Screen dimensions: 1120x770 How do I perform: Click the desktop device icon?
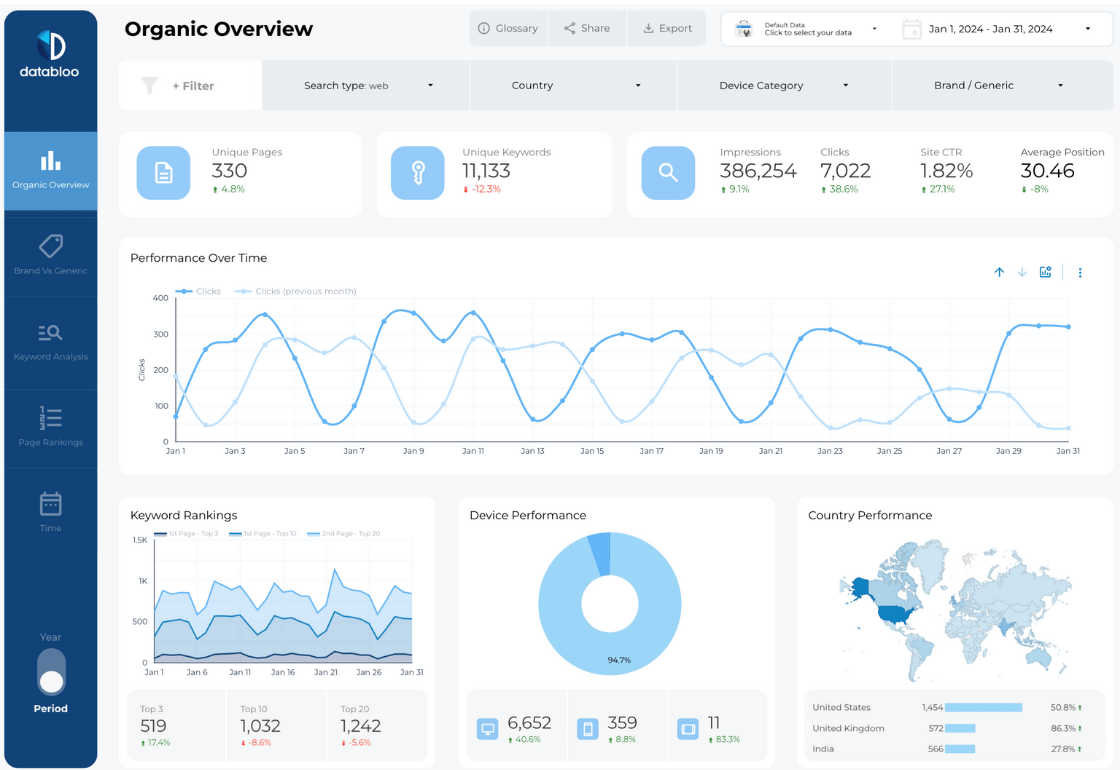[488, 729]
